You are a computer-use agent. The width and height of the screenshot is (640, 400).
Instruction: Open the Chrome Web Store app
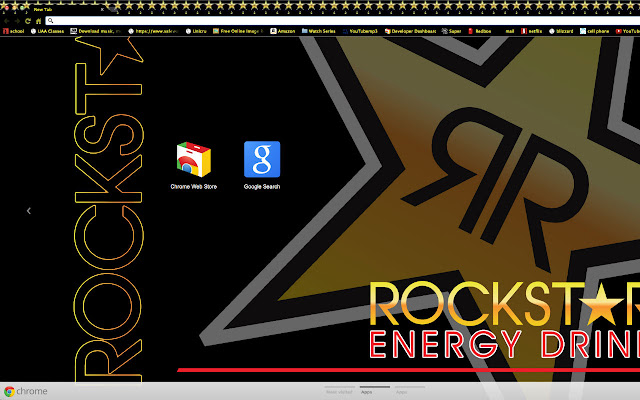193,165
